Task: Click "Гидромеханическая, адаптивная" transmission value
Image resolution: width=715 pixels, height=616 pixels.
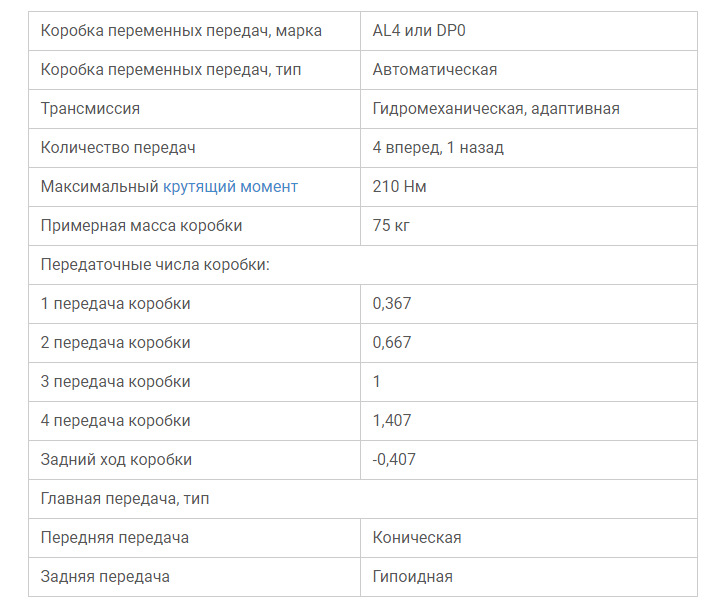Action: [x=495, y=109]
